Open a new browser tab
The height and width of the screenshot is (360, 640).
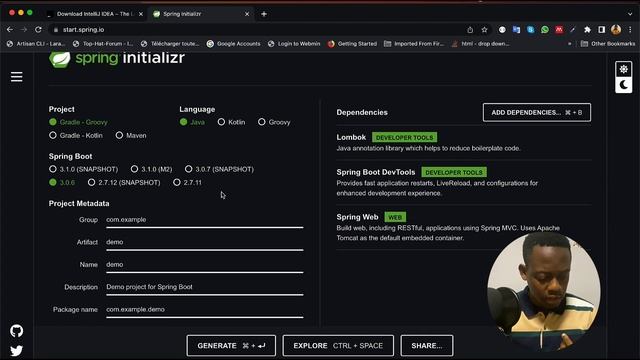[264, 14]
